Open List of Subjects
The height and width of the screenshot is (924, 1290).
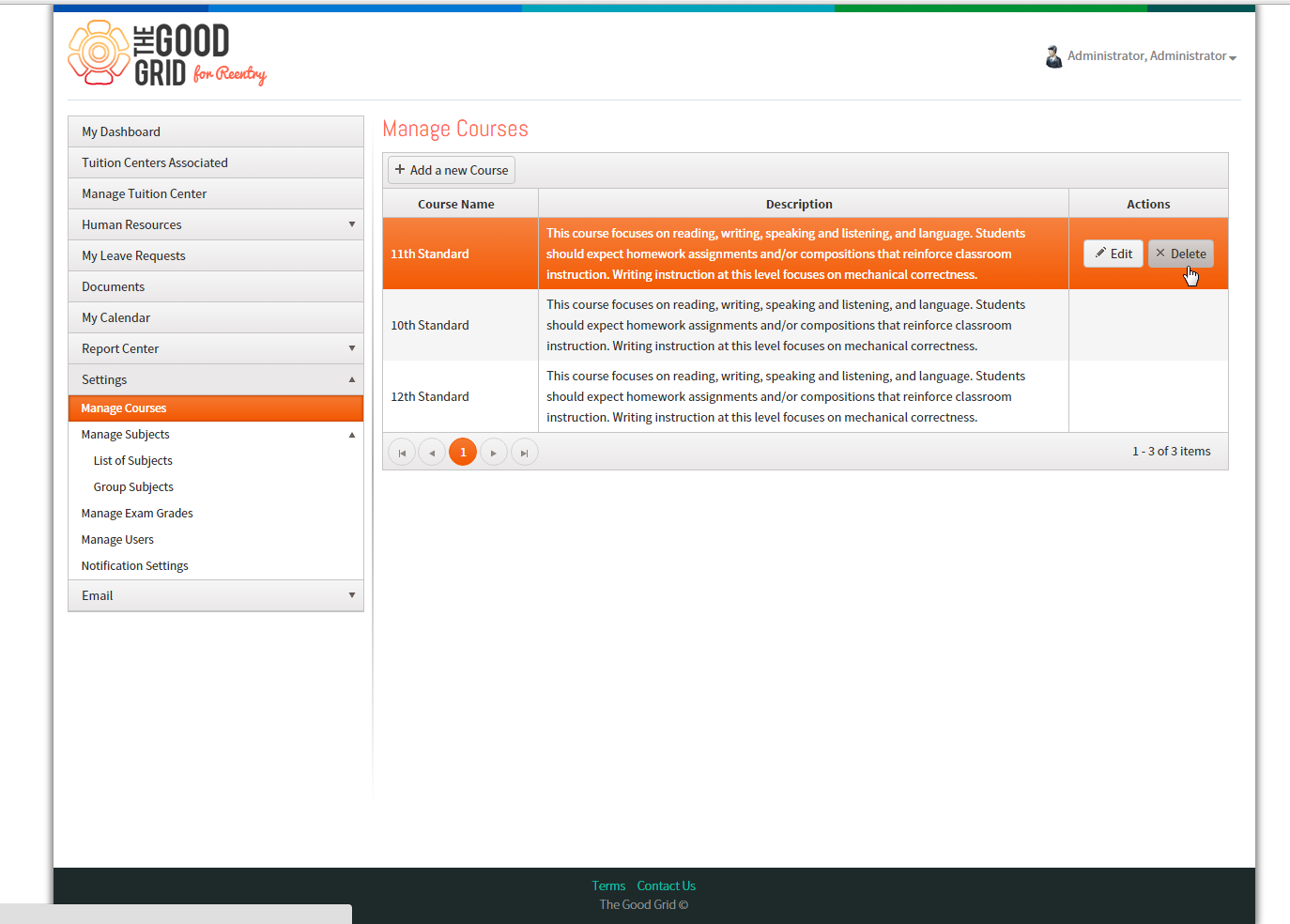[133, 461]
